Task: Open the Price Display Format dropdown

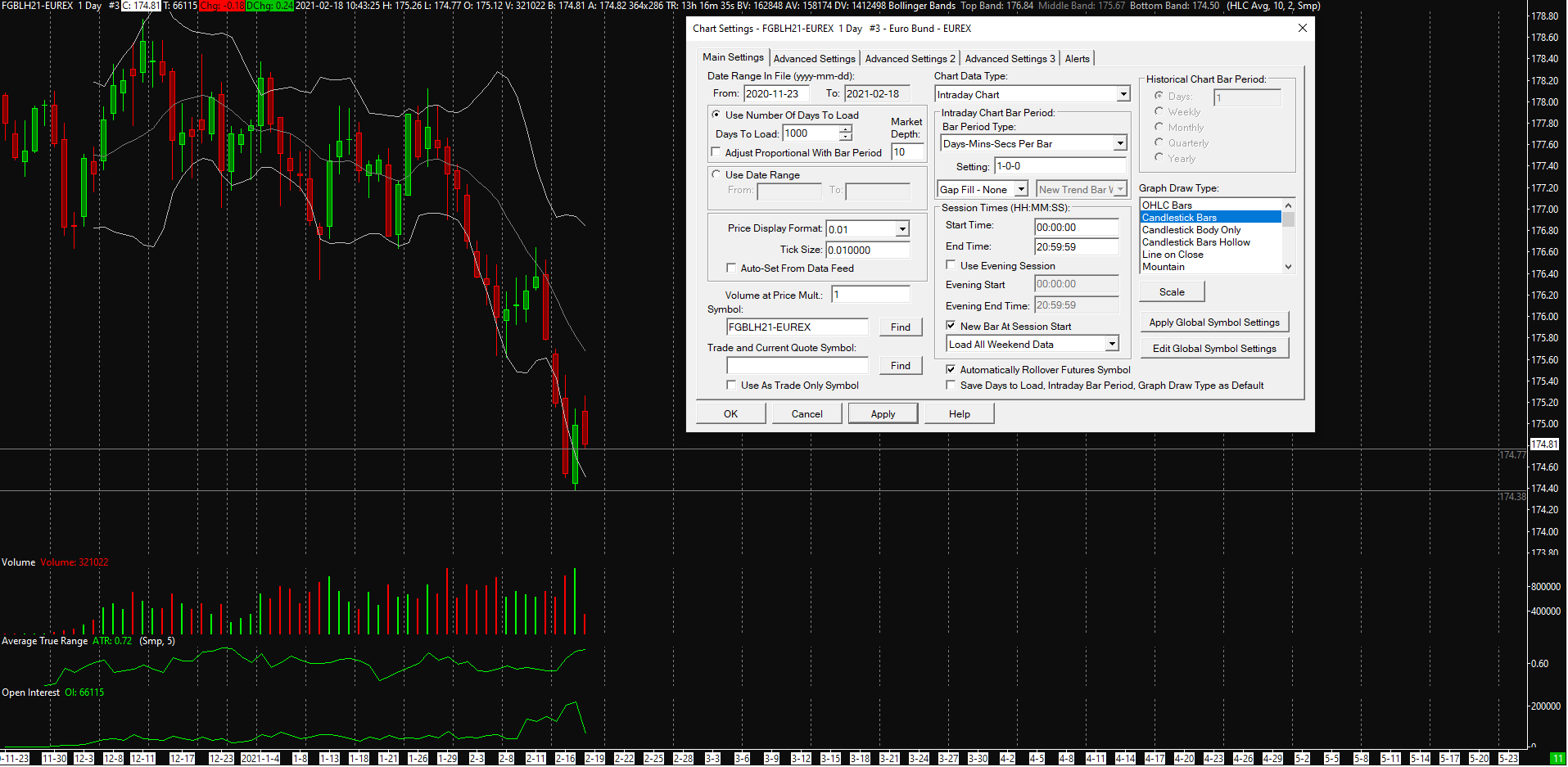Action: pyautogui.click(x=901, y=229)
